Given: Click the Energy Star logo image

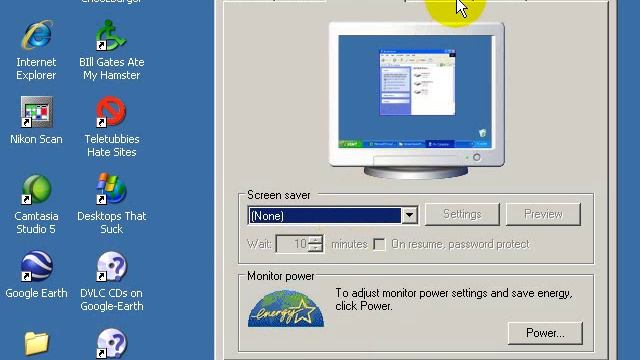Looking at the screenshot, I should click(286, 309).
